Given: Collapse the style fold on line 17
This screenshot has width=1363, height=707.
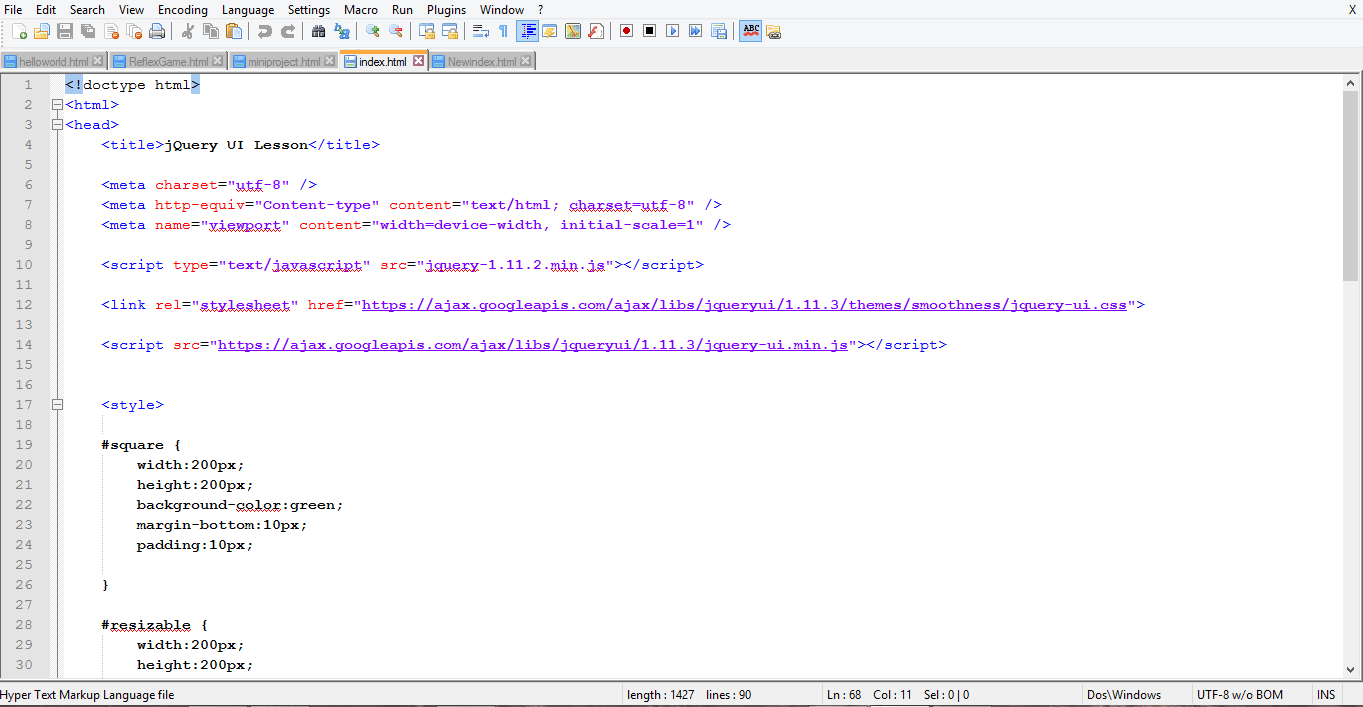Looking at the screenshot, I should click(57, 405).
